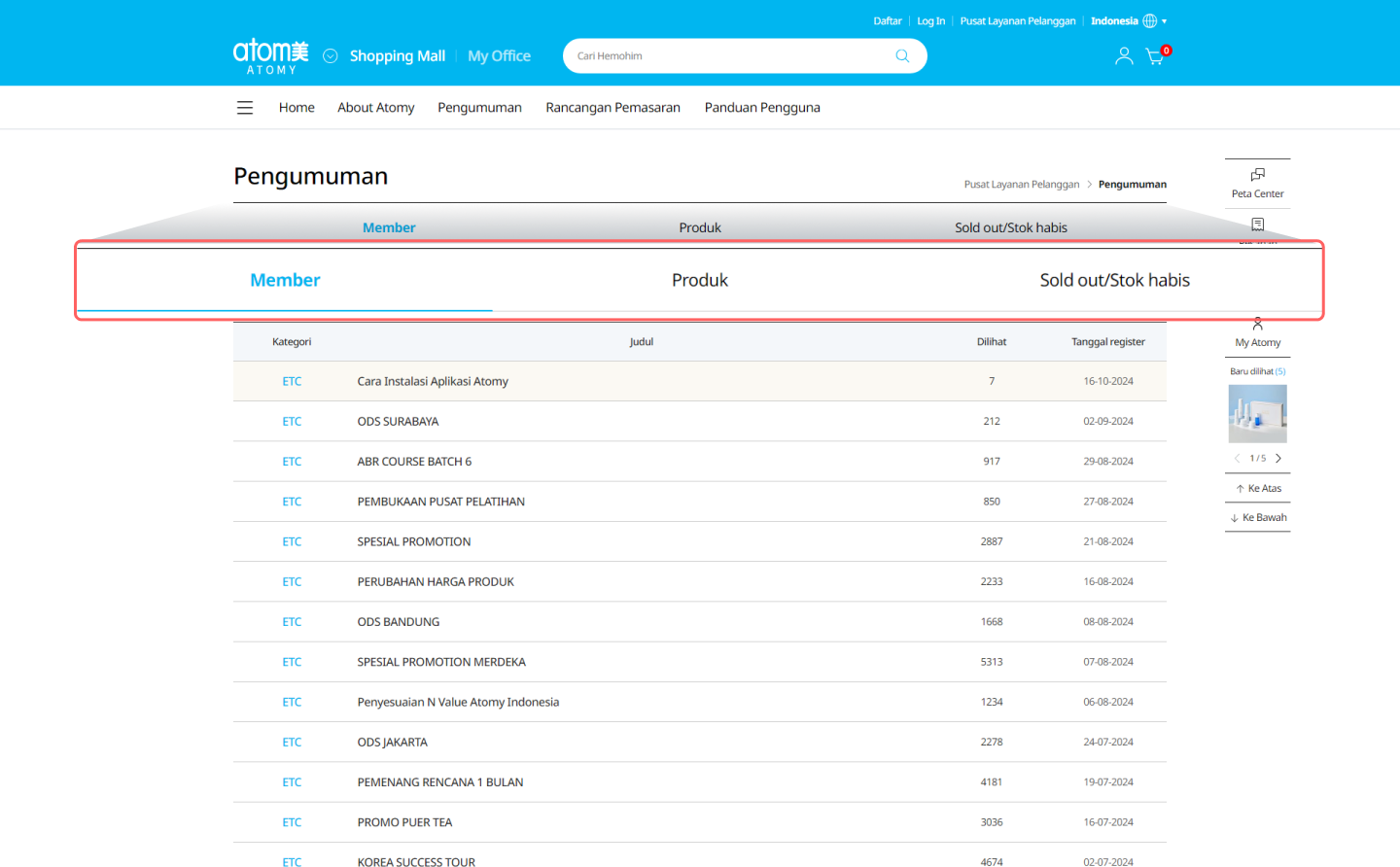
Task: Show the previous recently viewed product
Action: (1237, 458)
